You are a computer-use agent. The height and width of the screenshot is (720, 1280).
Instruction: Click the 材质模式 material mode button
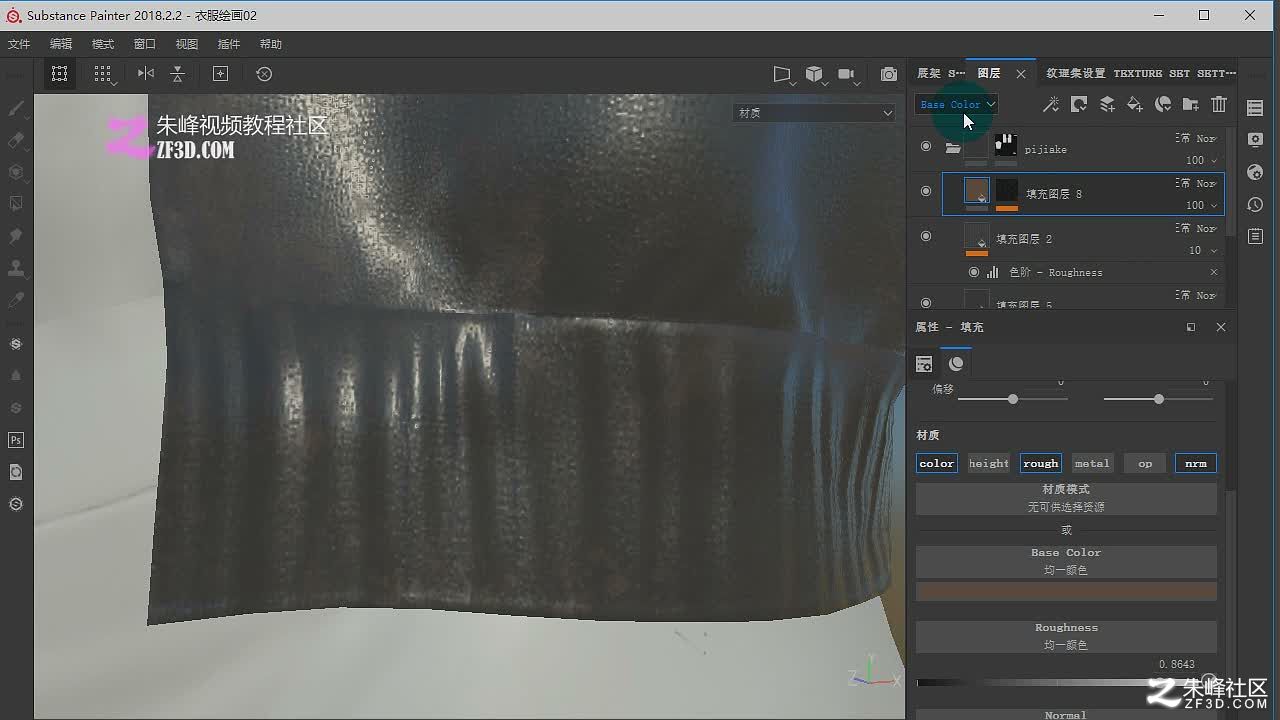[1066, 498]
